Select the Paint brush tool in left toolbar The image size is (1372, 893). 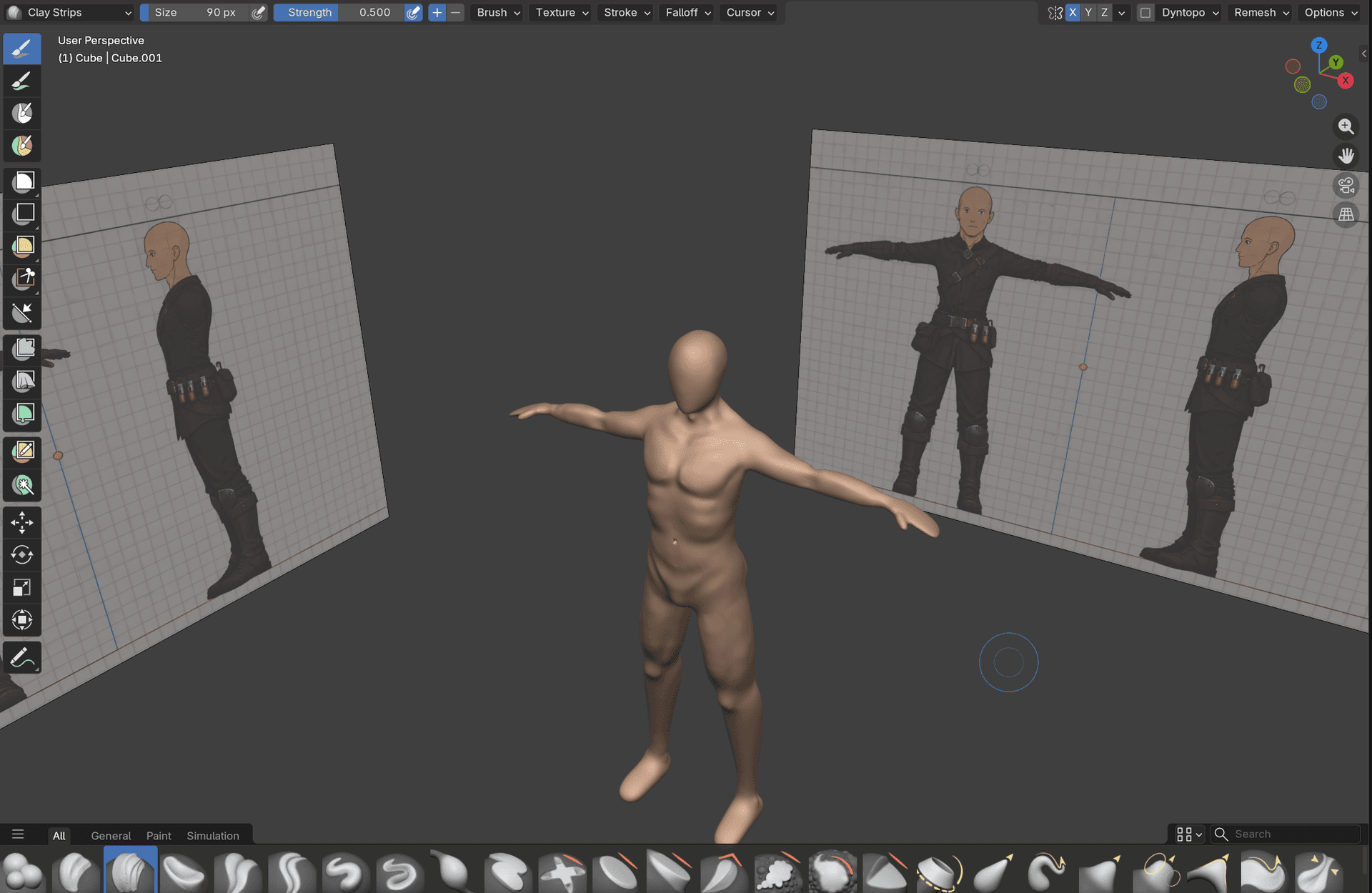point(22,81)
